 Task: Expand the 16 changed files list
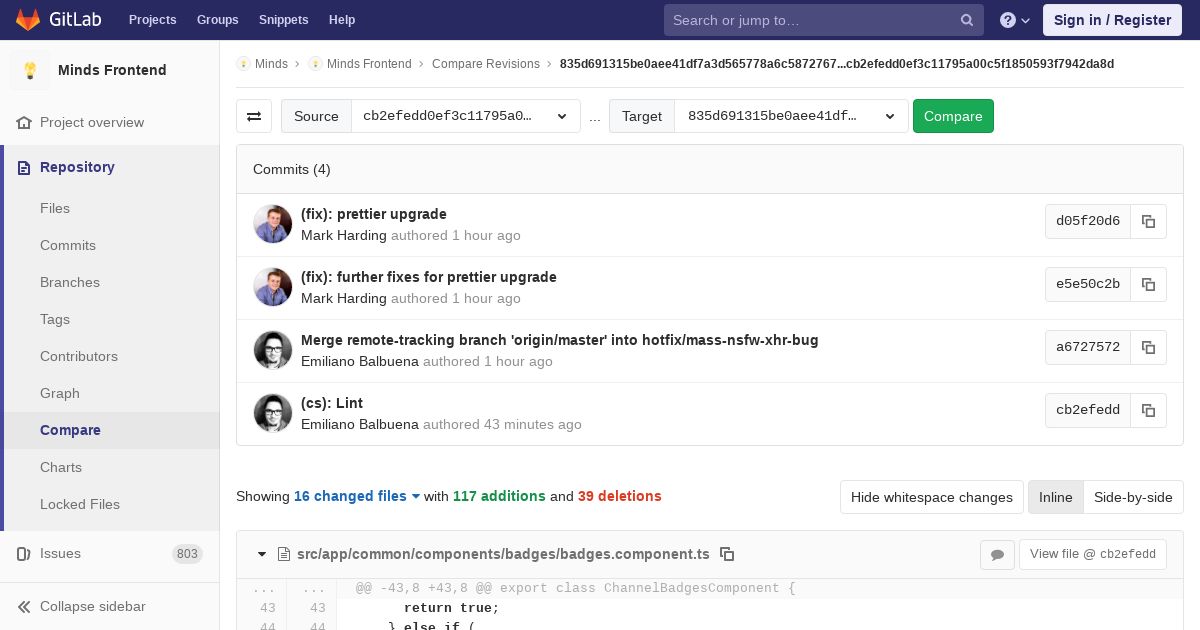click(x=357, y=496)
